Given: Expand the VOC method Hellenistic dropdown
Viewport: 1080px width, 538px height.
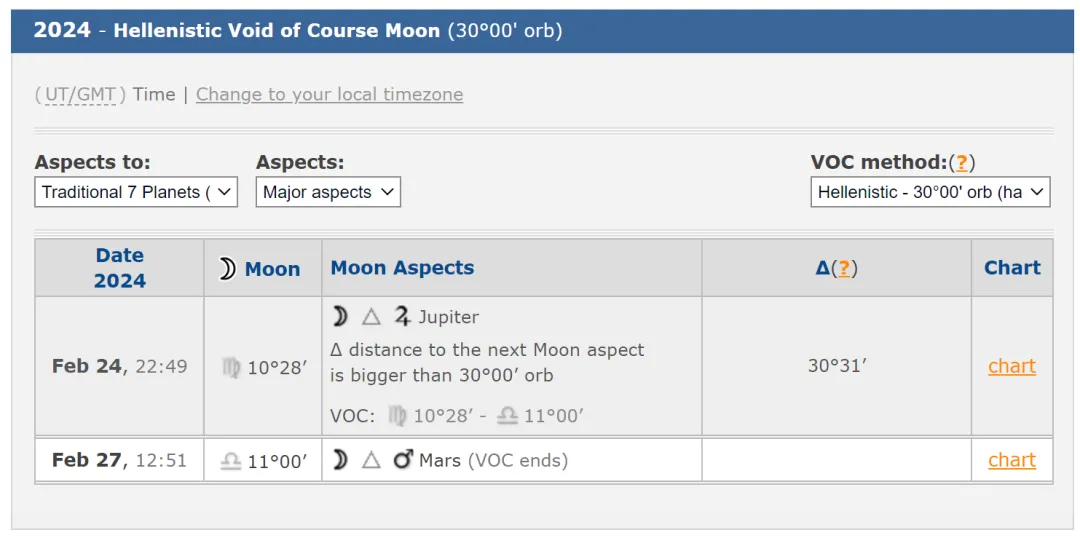Looking at the screenshot, I should 930,192.
